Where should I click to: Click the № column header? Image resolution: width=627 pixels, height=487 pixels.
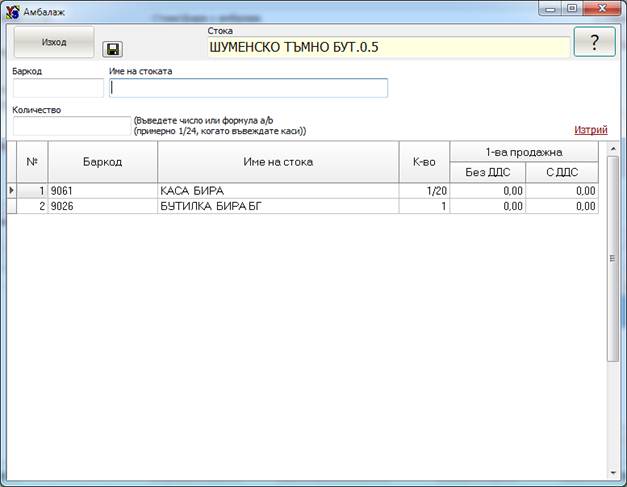32,162
